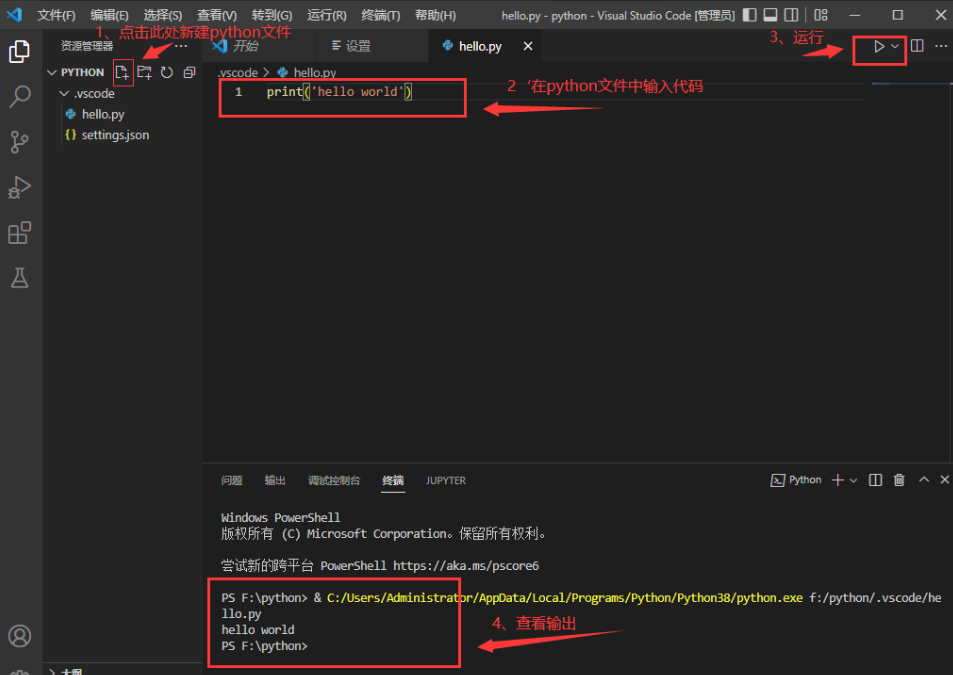Viewport: 953px width, 675px height.
Task: Collapse the PYTHON workspace section
Action: [76, 72]
